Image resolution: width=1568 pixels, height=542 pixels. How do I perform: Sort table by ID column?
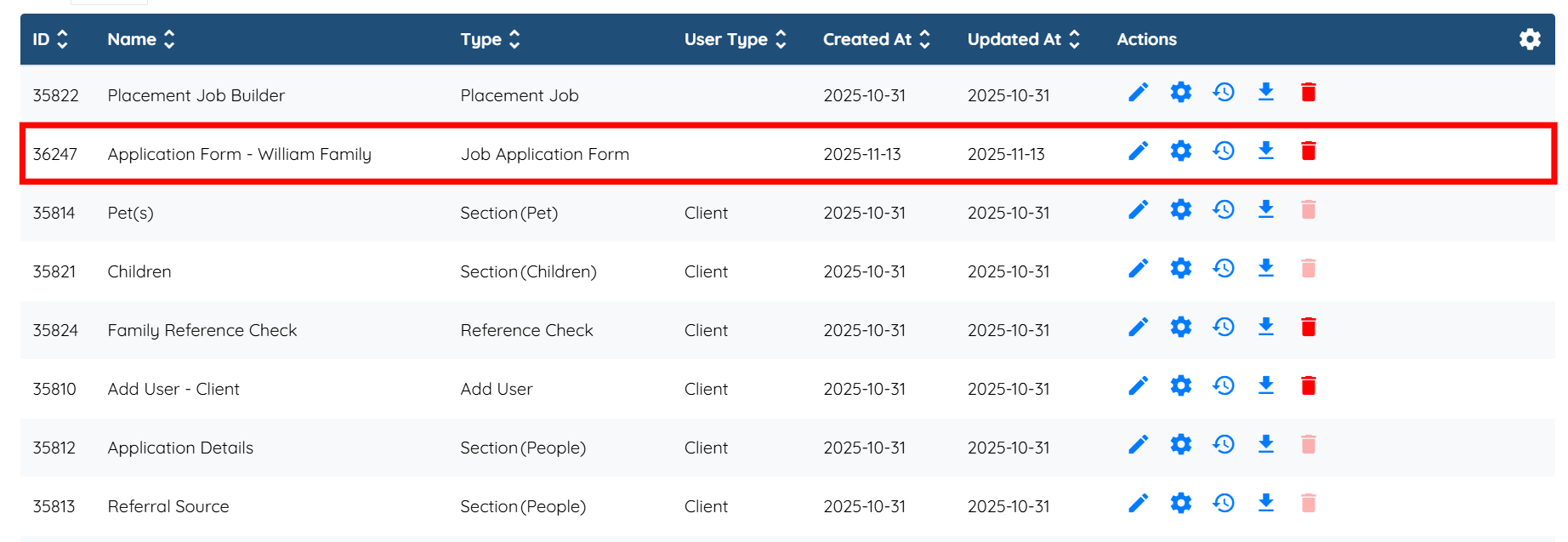click(x=62, y=39)
